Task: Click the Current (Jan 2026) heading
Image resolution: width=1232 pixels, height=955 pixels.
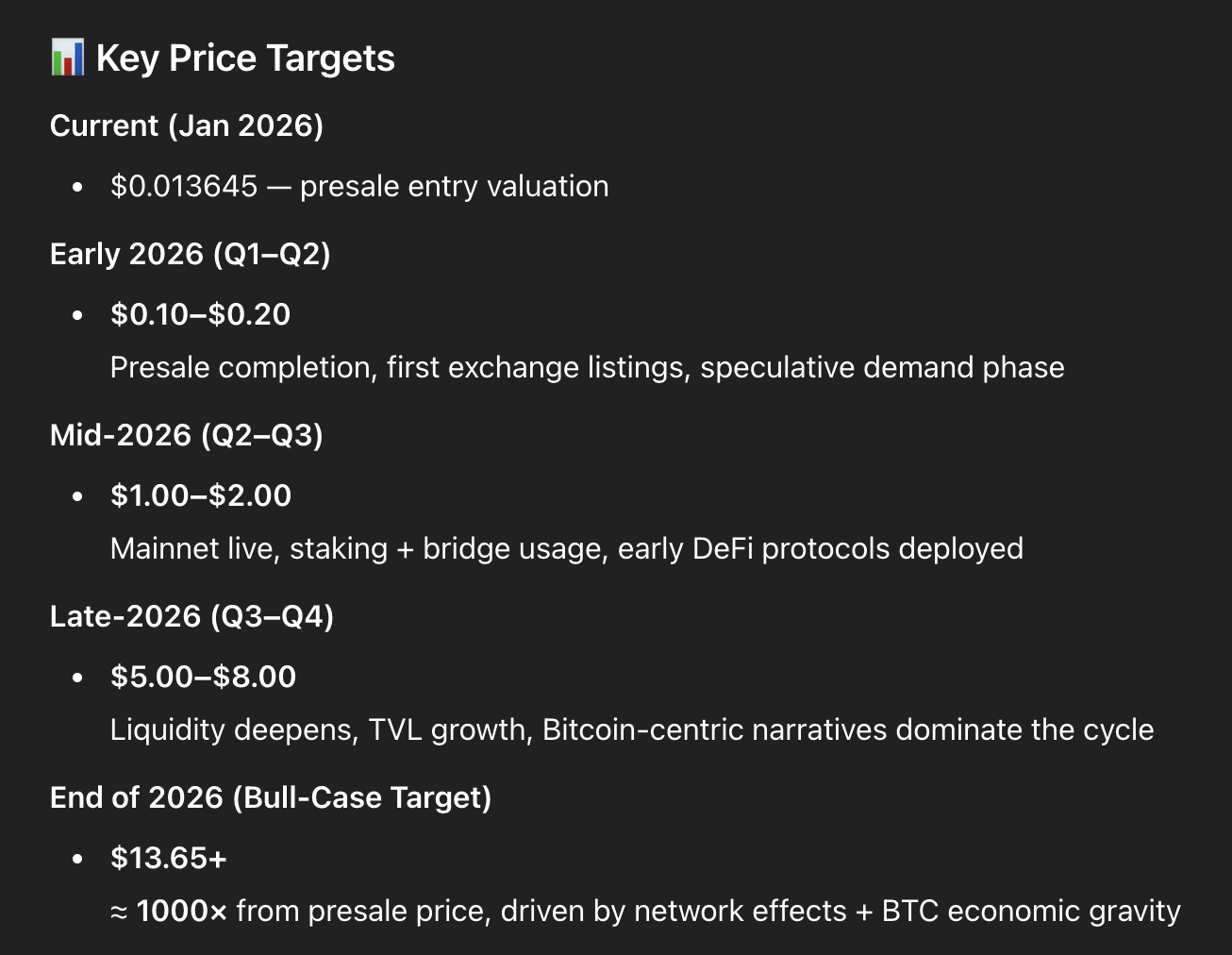Action: (186, 126)
